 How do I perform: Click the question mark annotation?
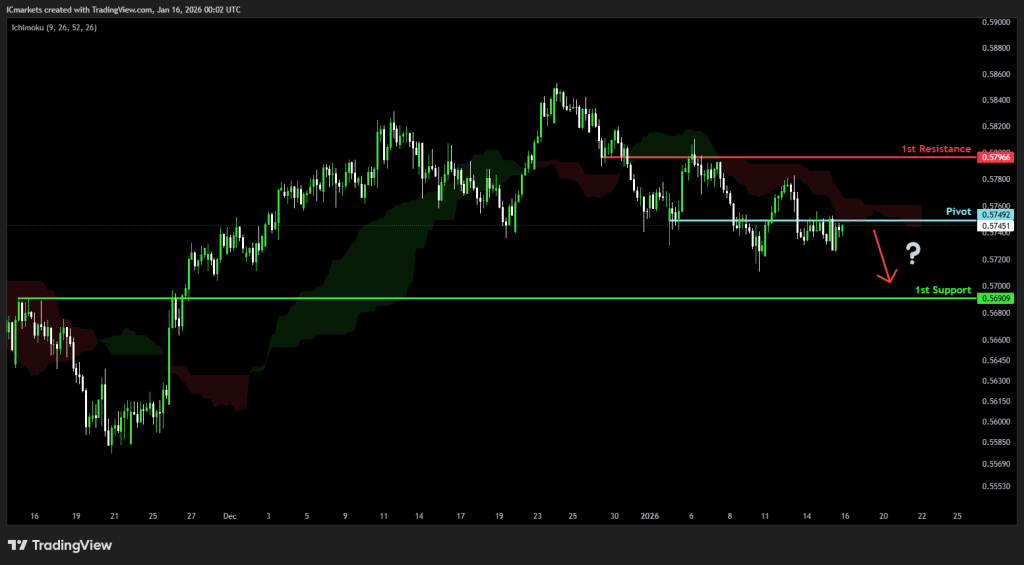[x=912, y=254]
